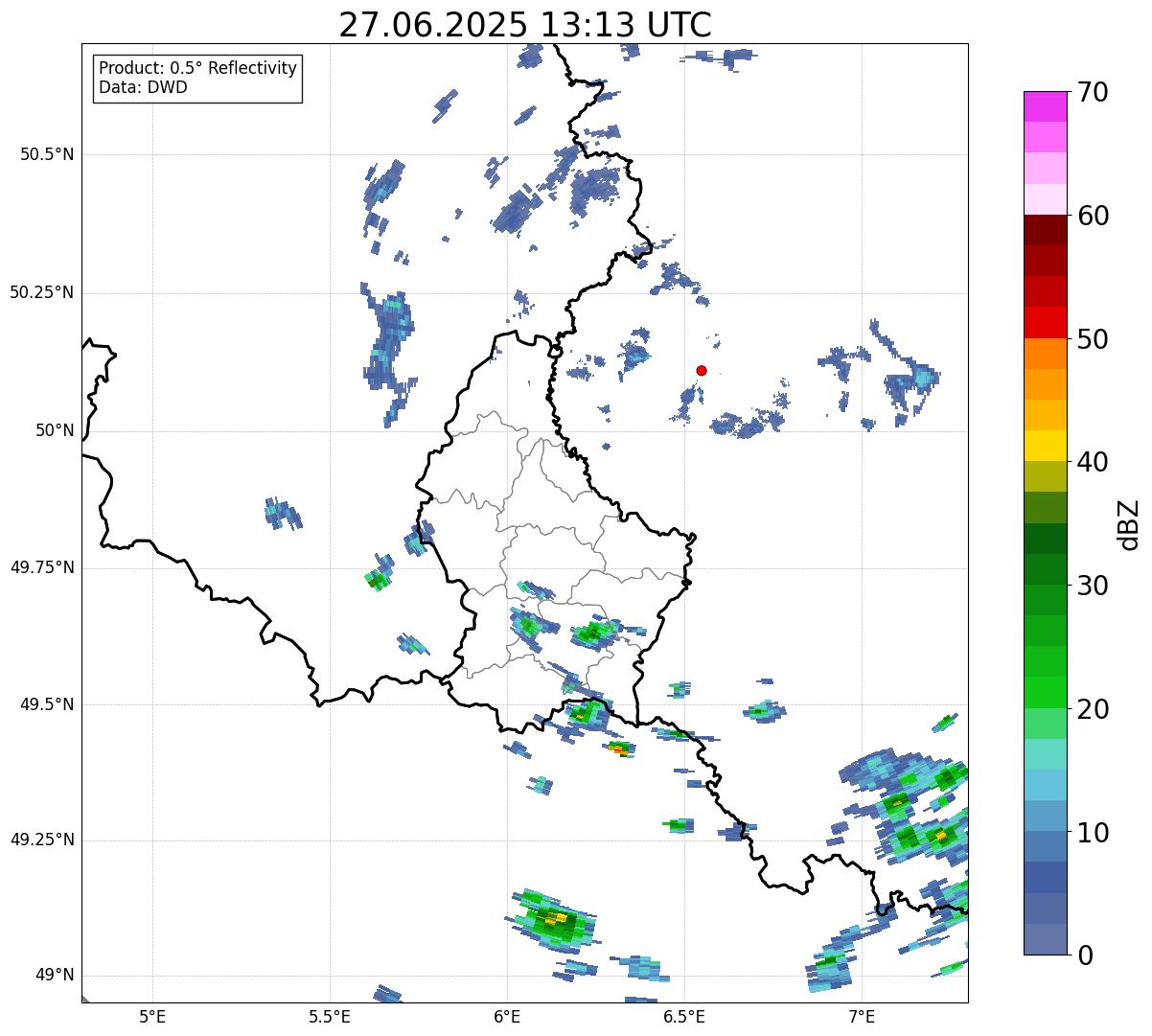Click the 49.5°N latitude label
The height and width of the screenshot is (1036, 1152).
(x=47, y=704)
